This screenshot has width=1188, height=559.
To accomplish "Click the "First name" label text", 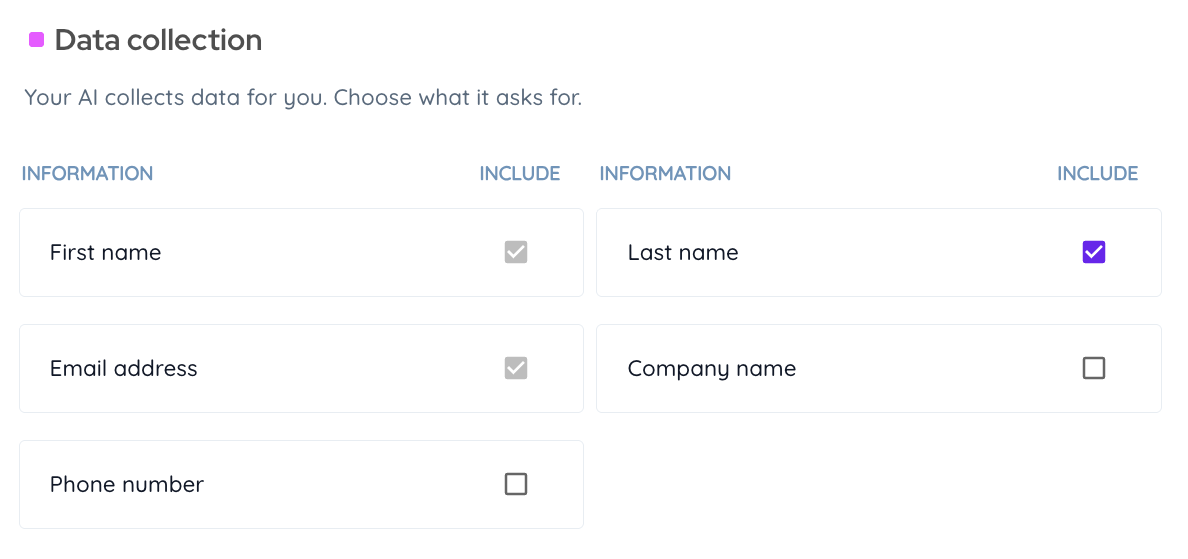I will click(105, 253).
